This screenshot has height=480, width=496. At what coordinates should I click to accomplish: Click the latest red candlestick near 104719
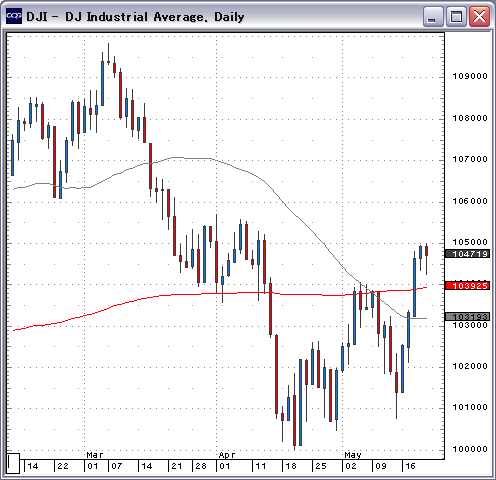point(426,251)
